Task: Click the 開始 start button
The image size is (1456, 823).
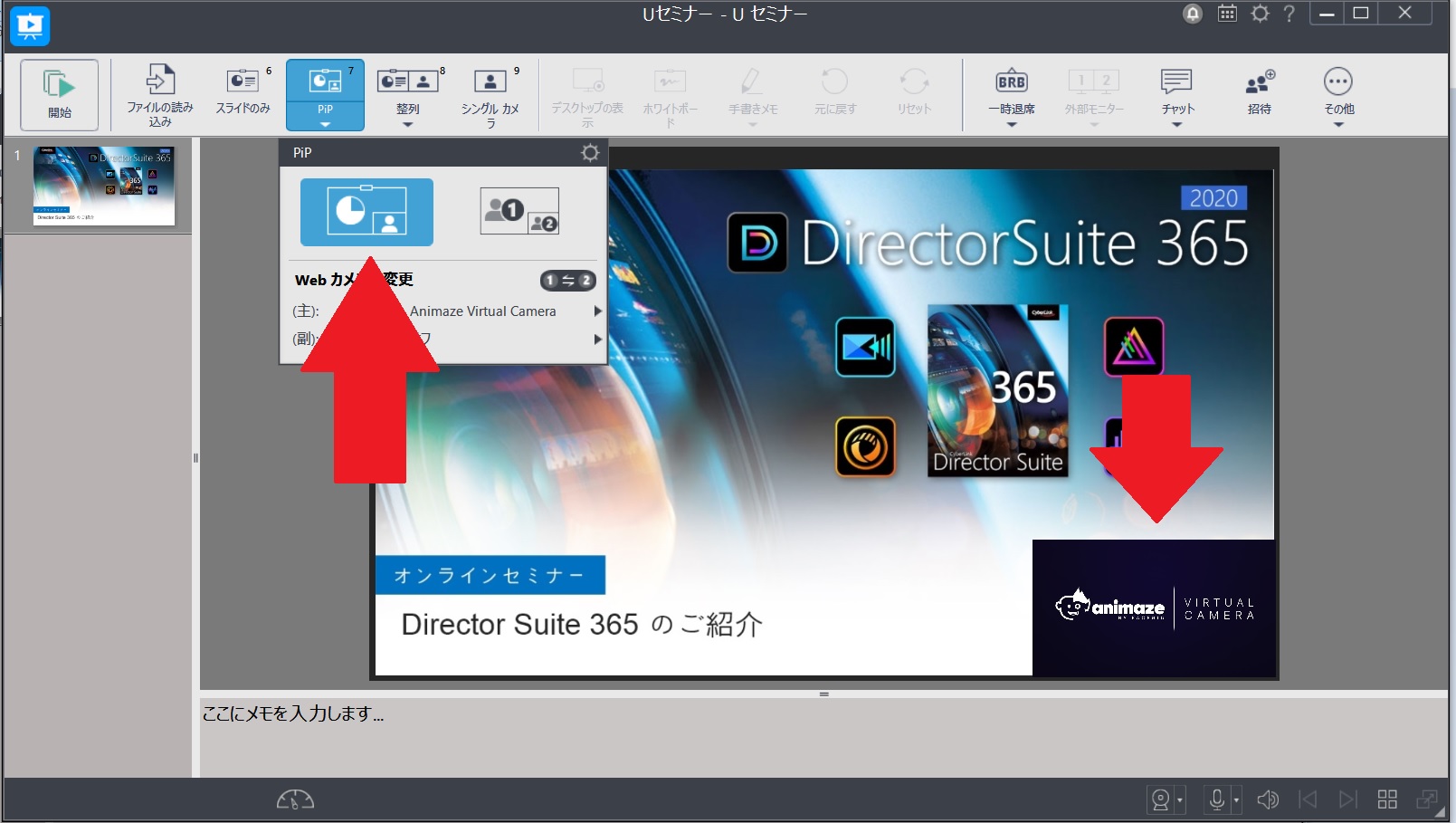Action: tap(60, 95)
